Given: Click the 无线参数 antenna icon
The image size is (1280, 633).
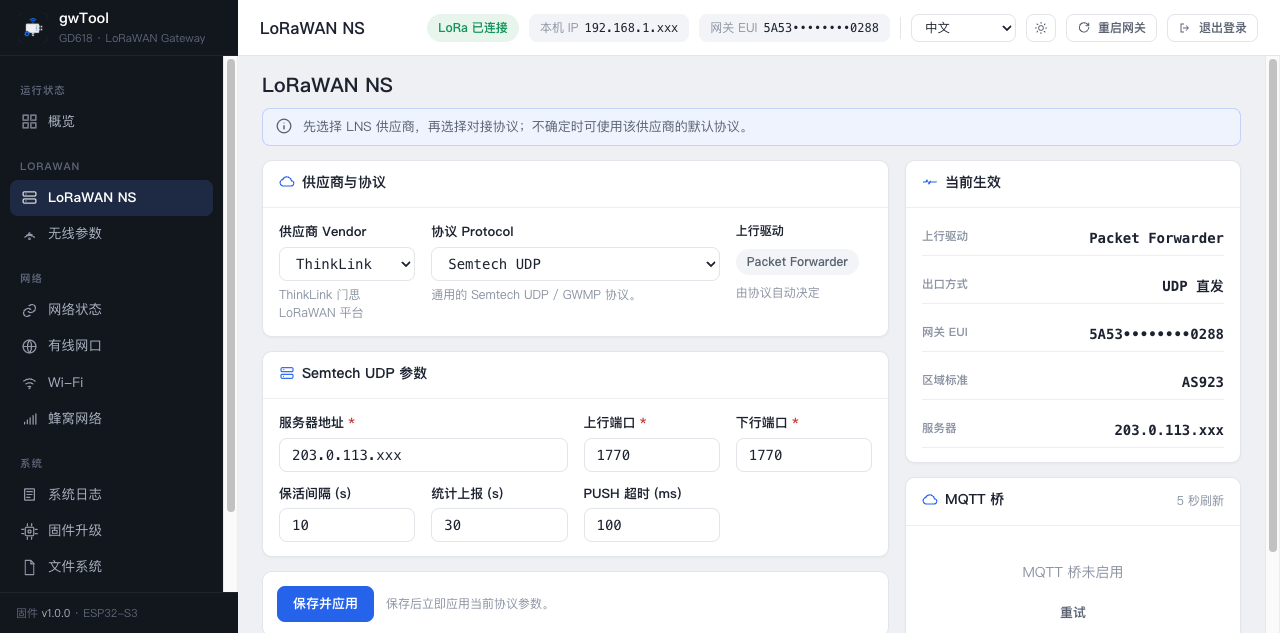Looking at the screenshot, I should [x=30, y=233].
